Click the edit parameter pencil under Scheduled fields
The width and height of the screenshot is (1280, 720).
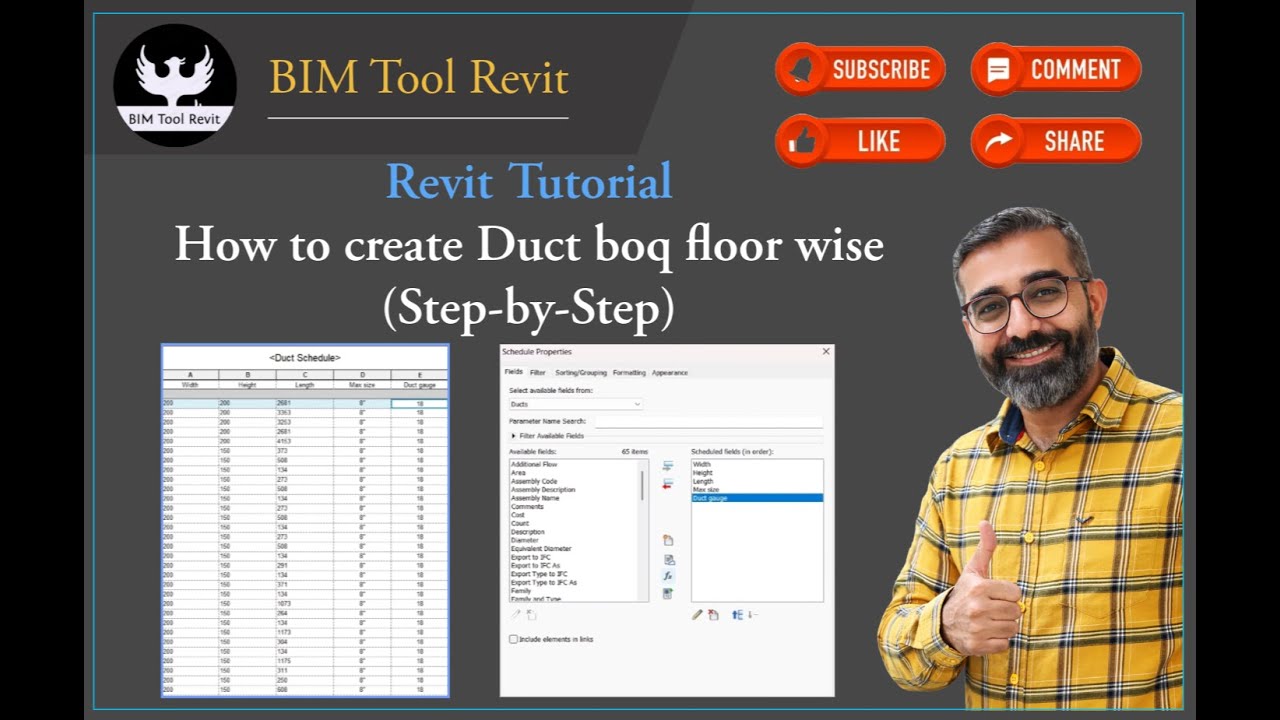[697, 614]
